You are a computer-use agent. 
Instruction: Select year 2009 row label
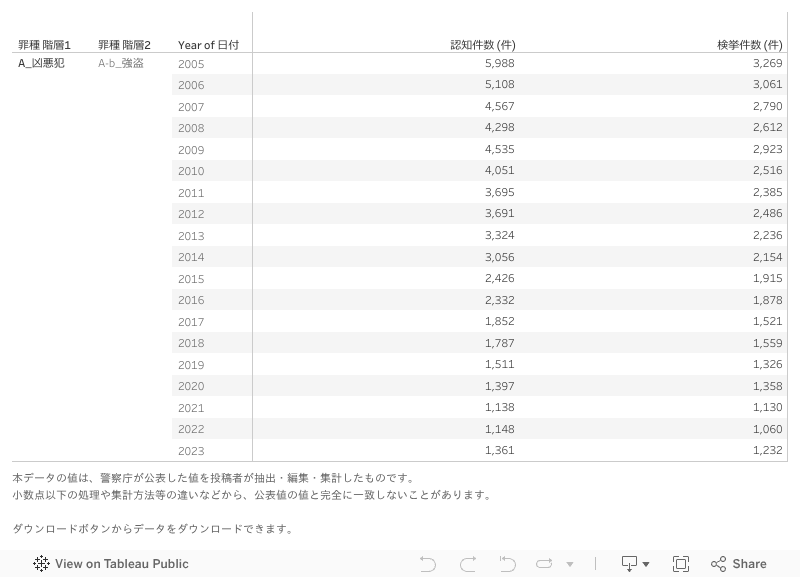191,150
